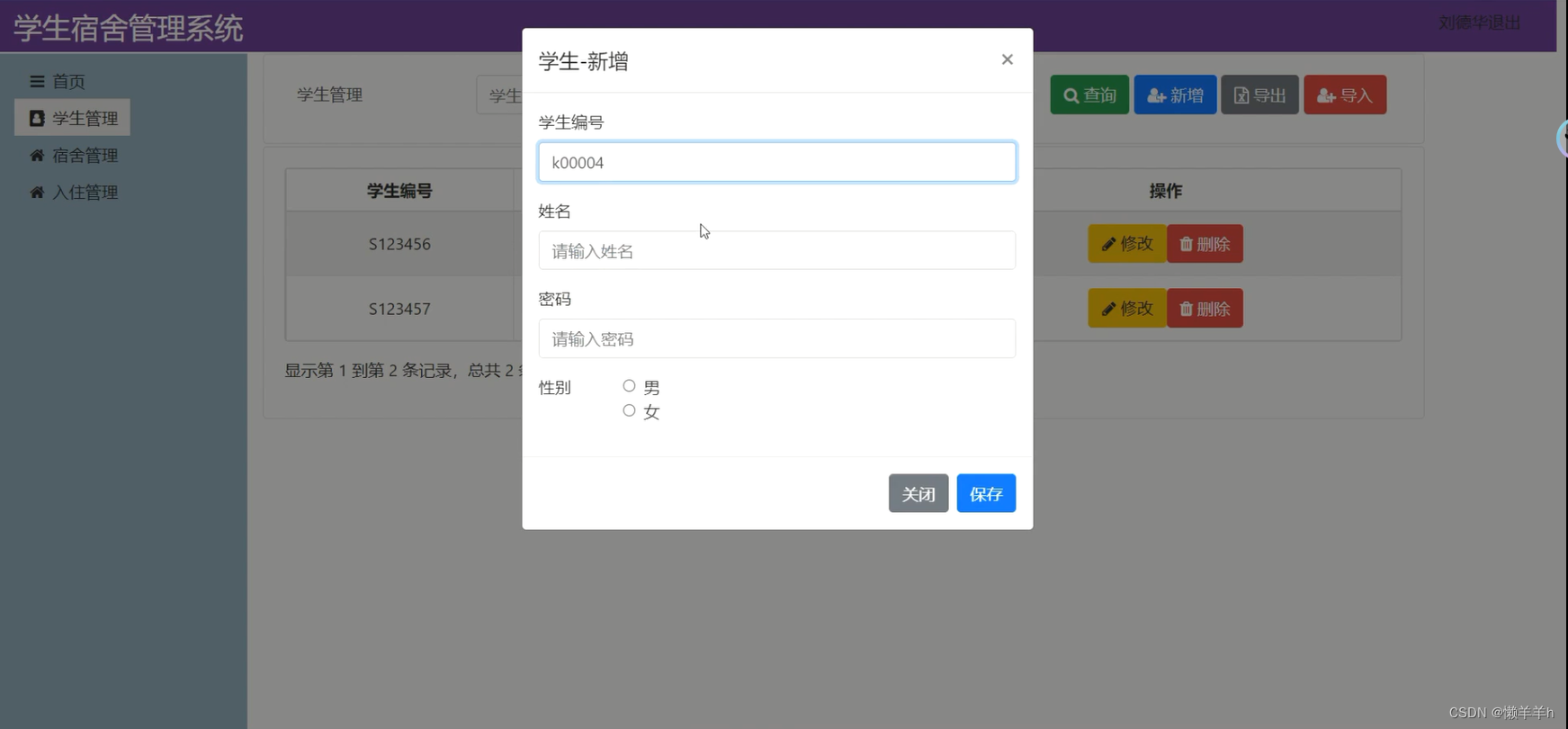The width and height of the screenshot is (1568, 729).
Task: Click the 关闭 button in the dialog
Action: click(x=918, y=493)
